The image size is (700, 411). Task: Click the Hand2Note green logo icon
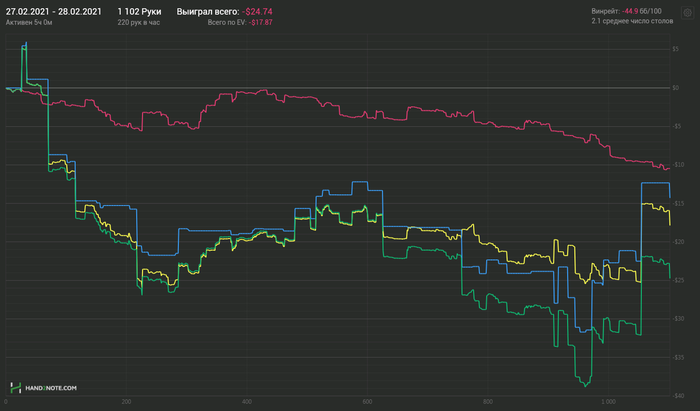(x=16, y=387)
